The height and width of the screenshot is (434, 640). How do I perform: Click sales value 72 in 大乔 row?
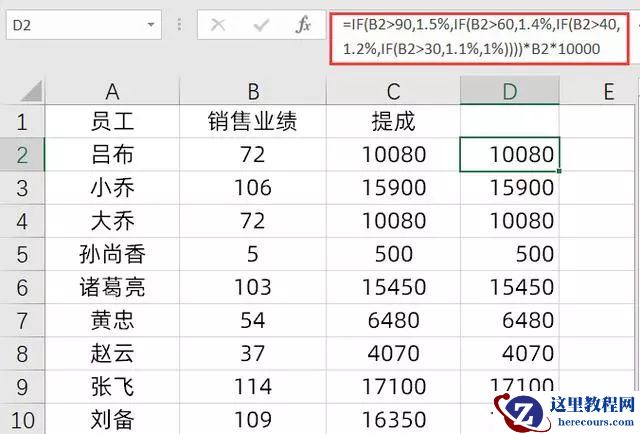click(x=253, y=221)
